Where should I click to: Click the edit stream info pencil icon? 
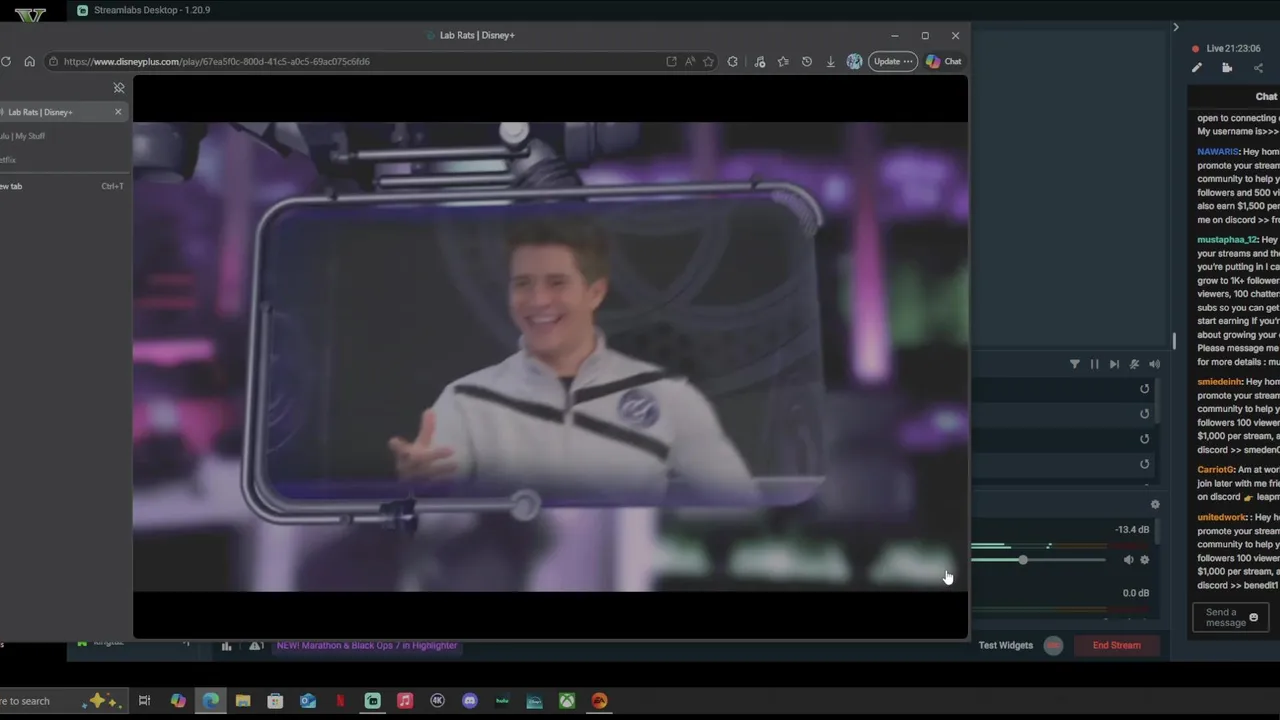[x=1196, y=68]
